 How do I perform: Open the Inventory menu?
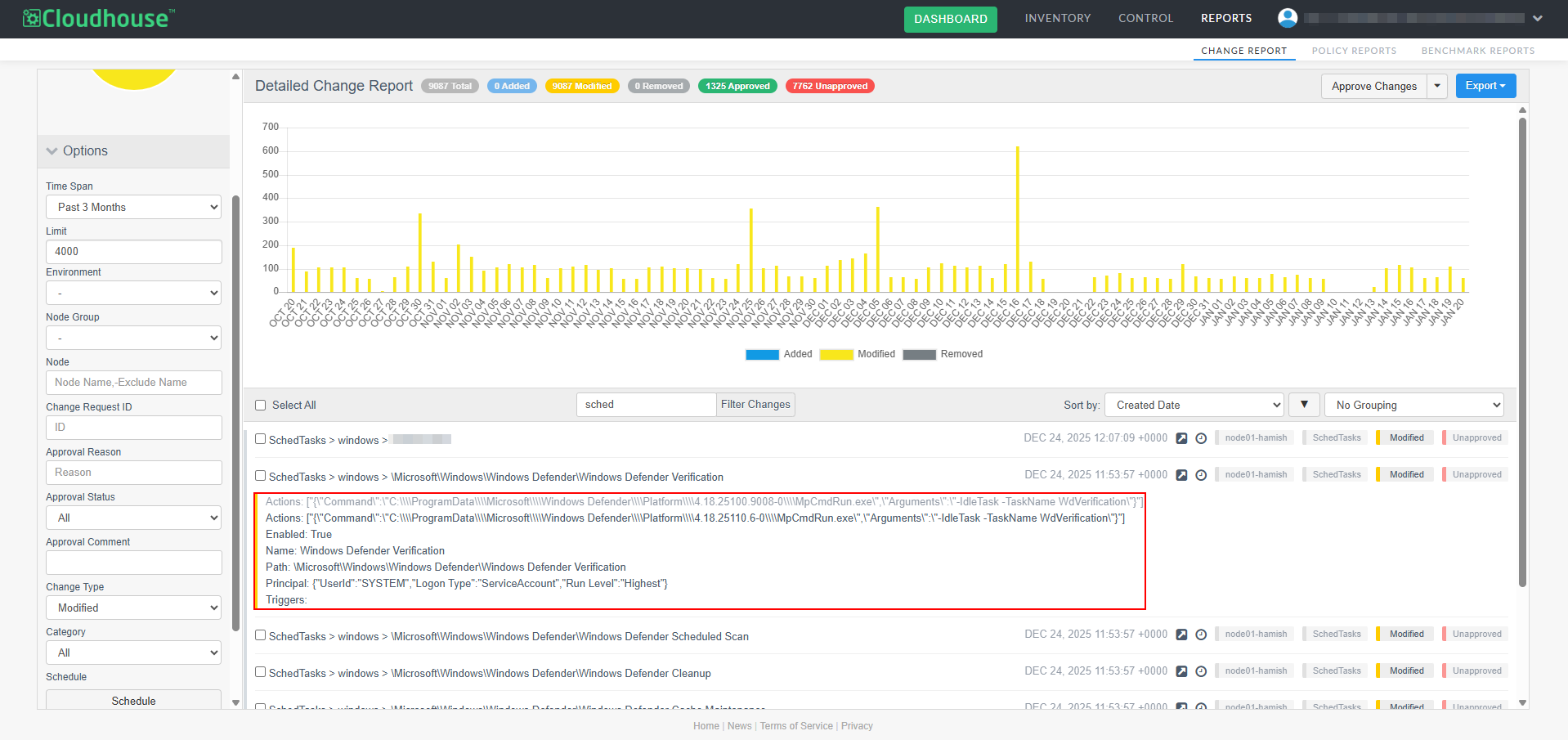click(x=1057, y=18)
